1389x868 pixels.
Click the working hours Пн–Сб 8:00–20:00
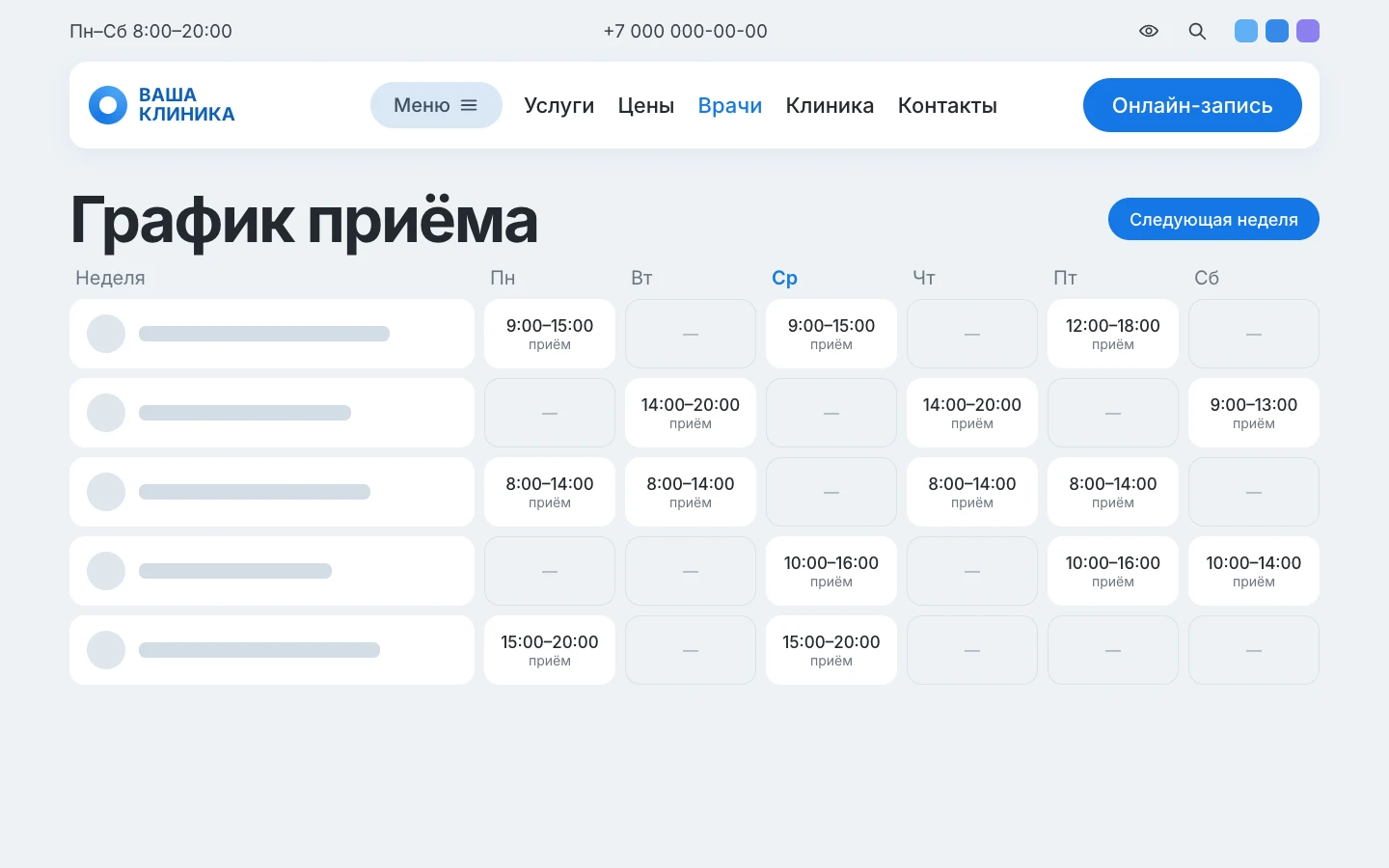pos(150,31)
